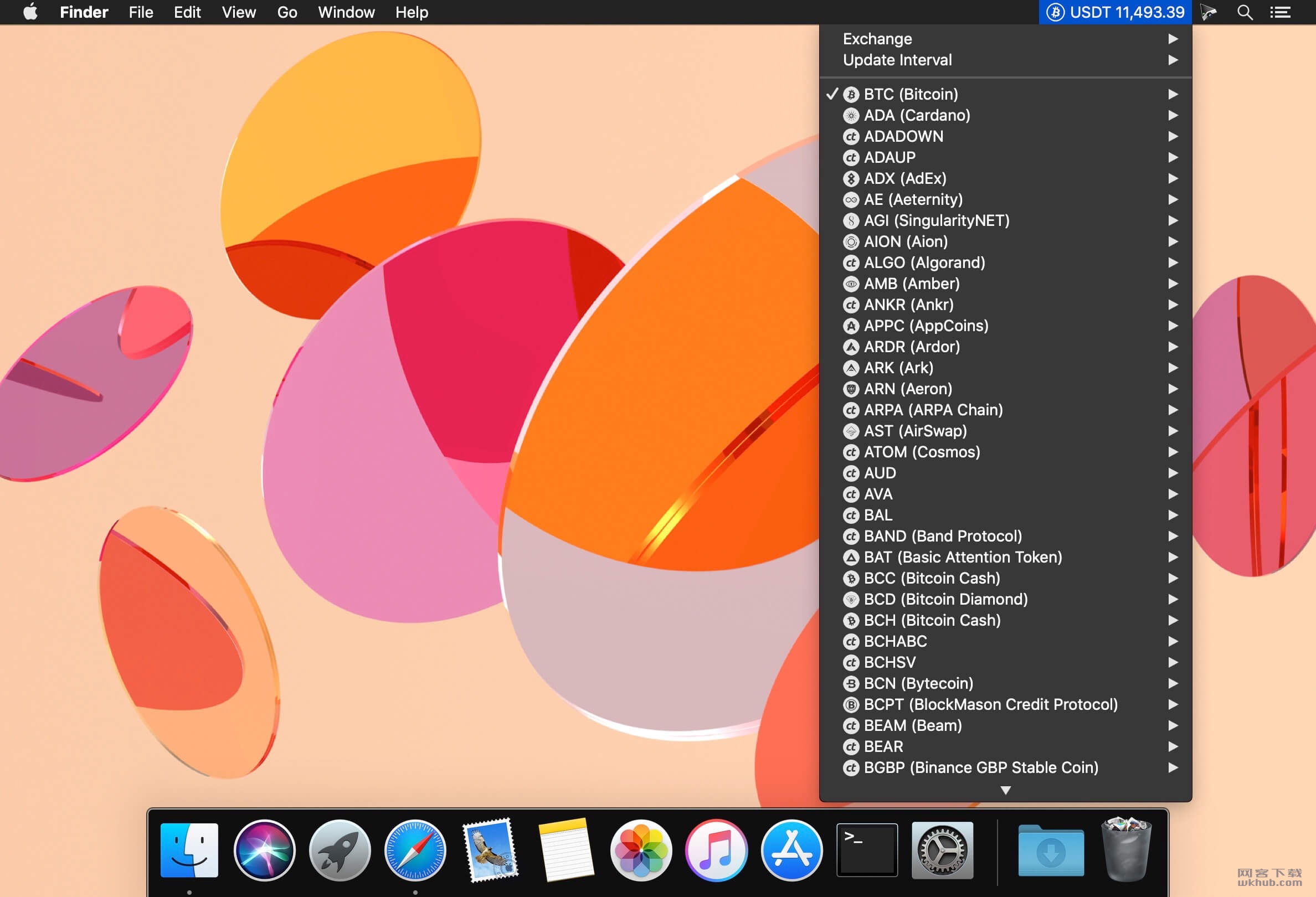Expand BAND (Band Protocol) submenu arrow
The image size is (1316, 897).
(1173, 536)
